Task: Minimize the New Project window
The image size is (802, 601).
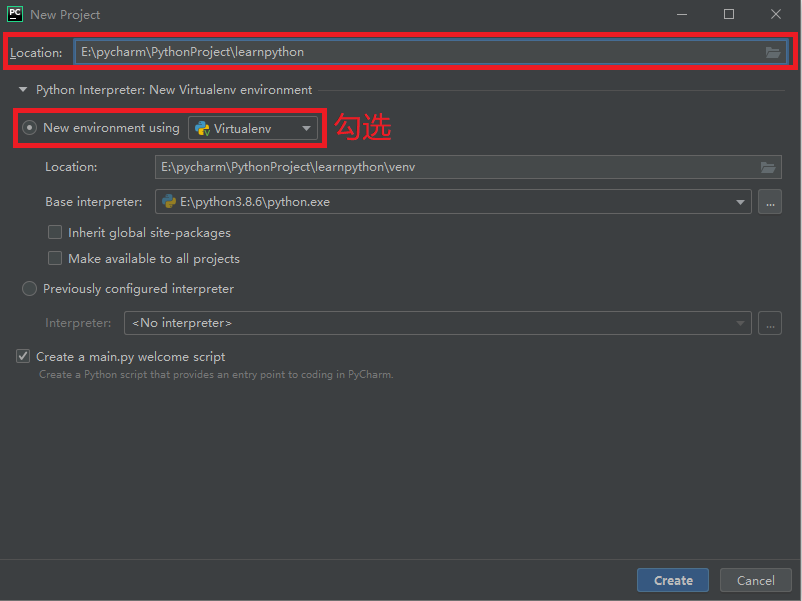Action: (682, 14)
